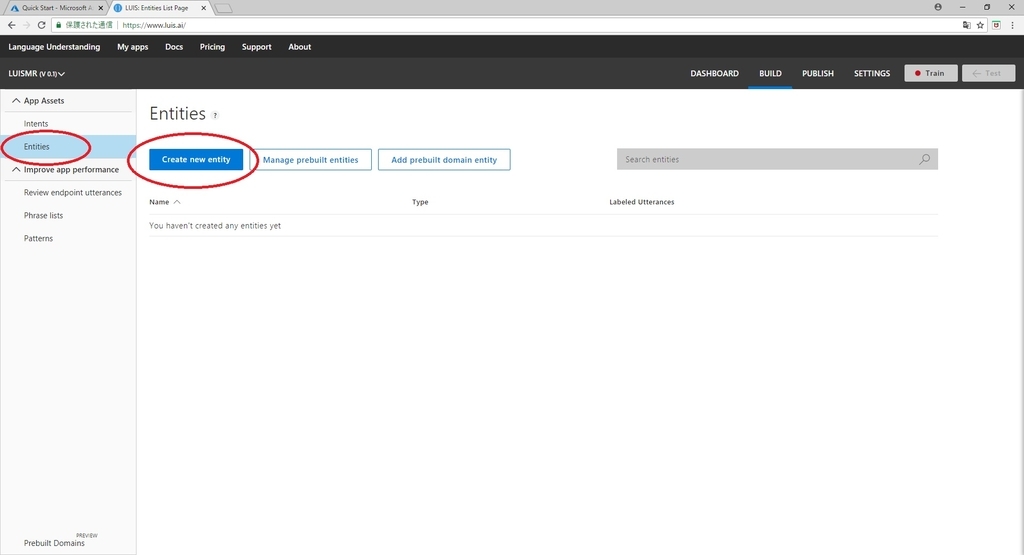1024x555 pixels.
Task: Click the help question mark beside Entities title
Action: (215, 116)
